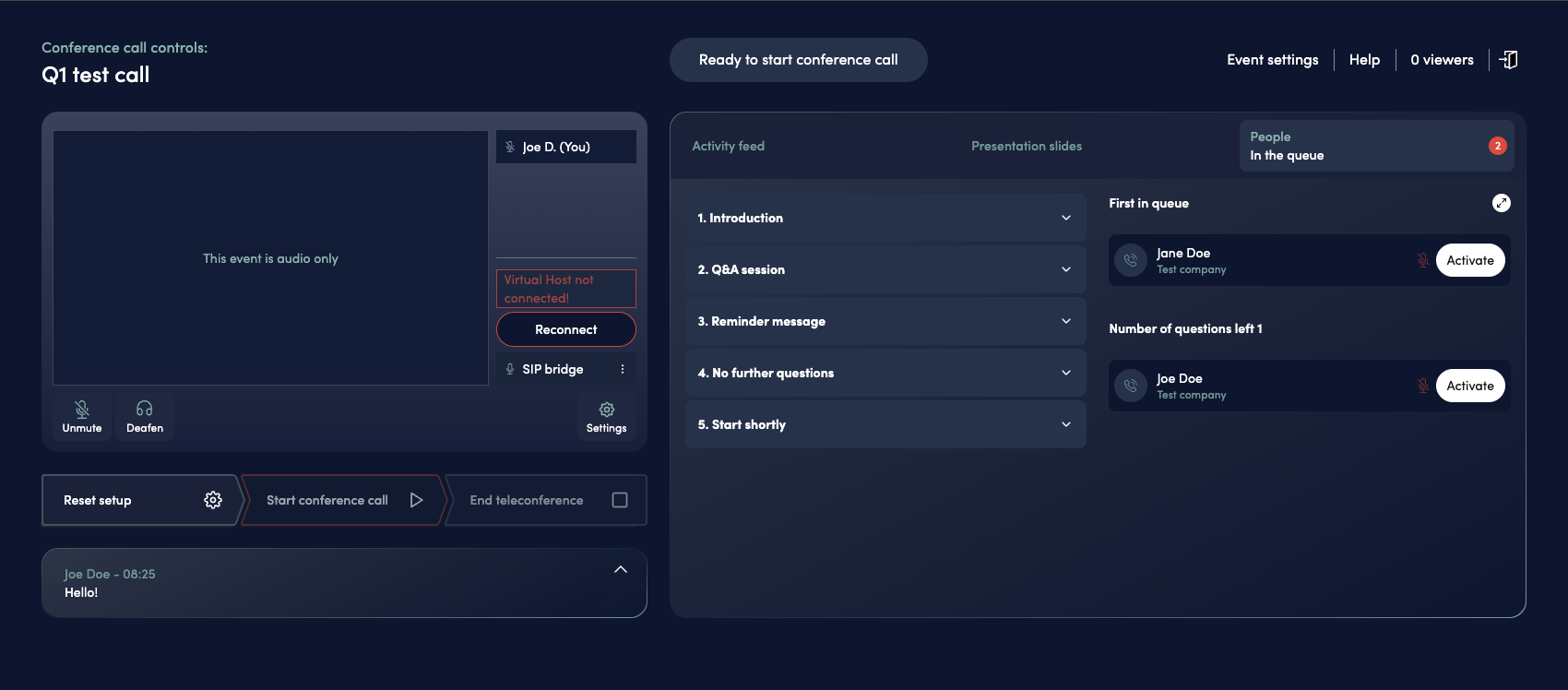The width and height of the screenshot is (1568, 690).
Task: Open Settings with the gear icon
Action: 606,417
